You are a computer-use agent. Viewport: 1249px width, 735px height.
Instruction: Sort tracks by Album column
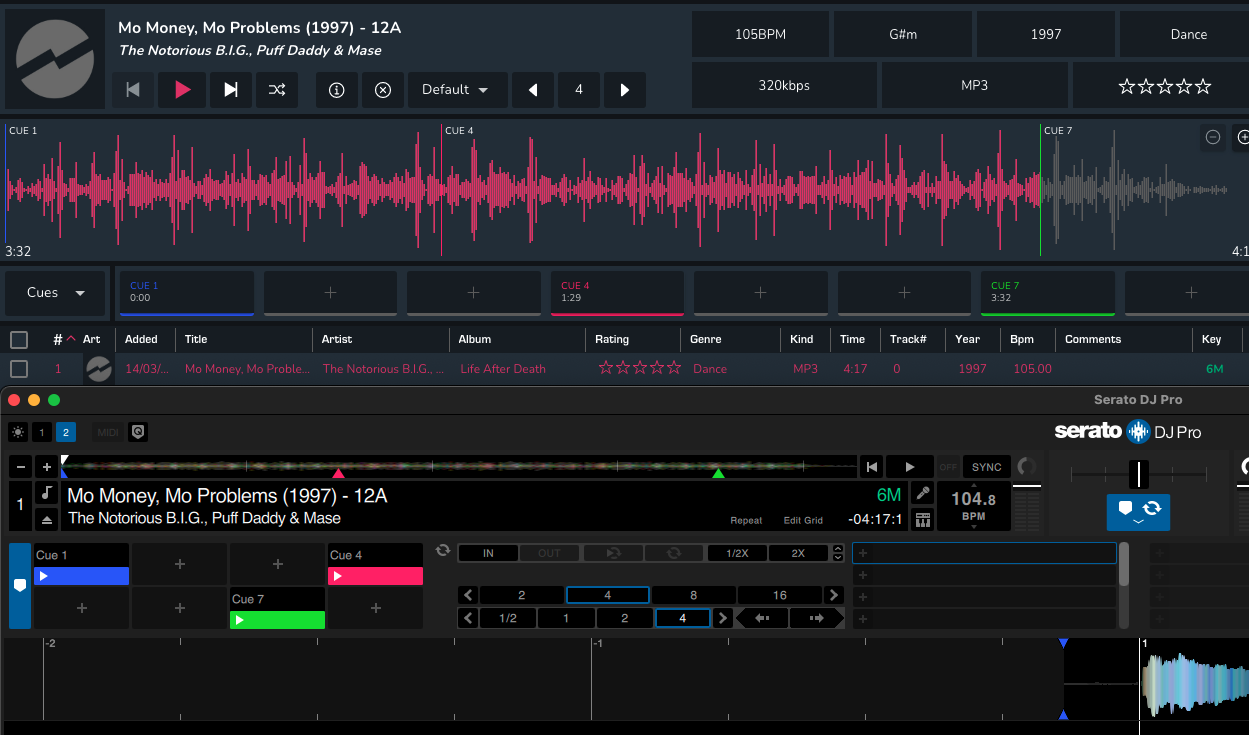point(475,340)
